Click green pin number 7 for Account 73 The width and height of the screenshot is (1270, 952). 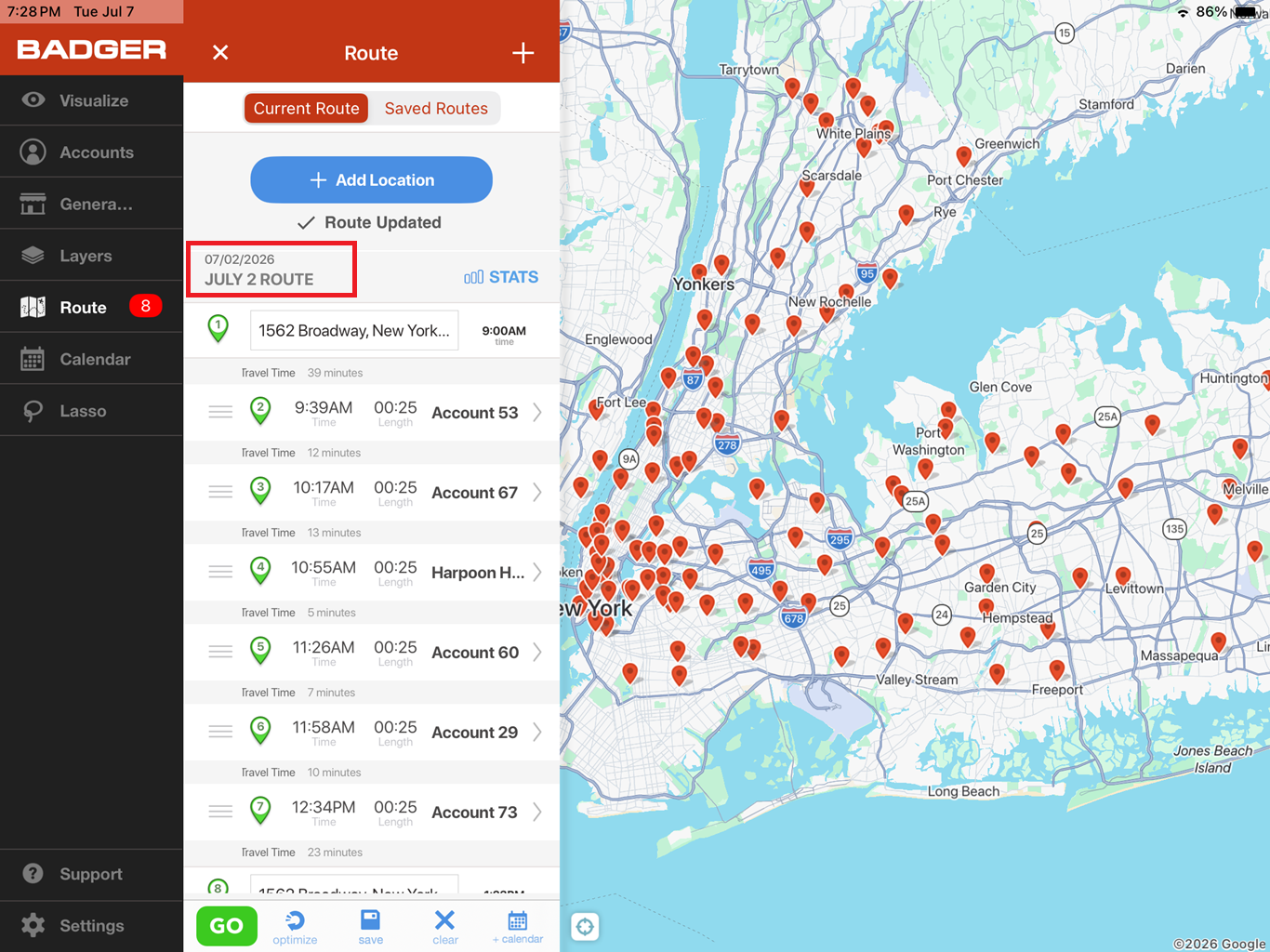coord(261,810)
